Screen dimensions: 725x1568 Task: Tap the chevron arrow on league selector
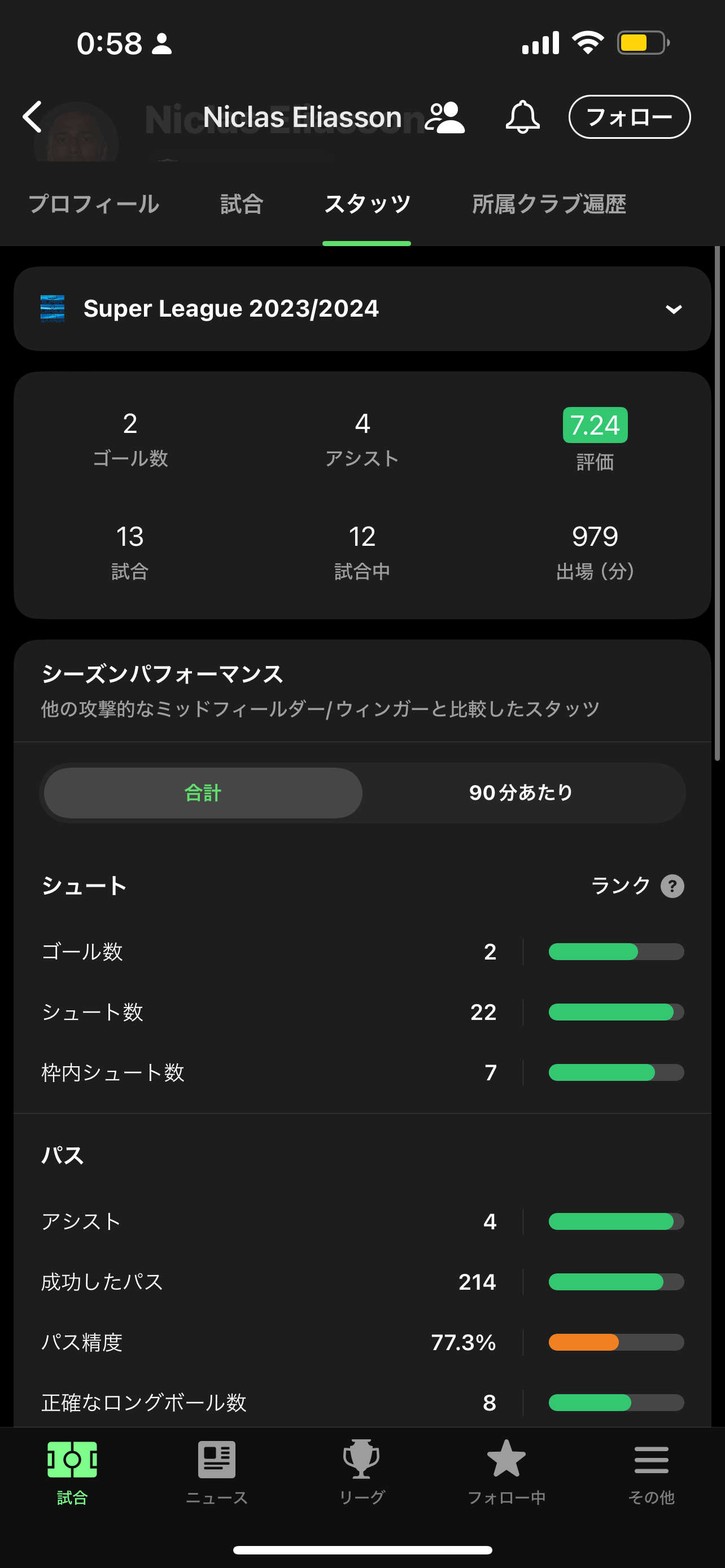pos(673,309)
